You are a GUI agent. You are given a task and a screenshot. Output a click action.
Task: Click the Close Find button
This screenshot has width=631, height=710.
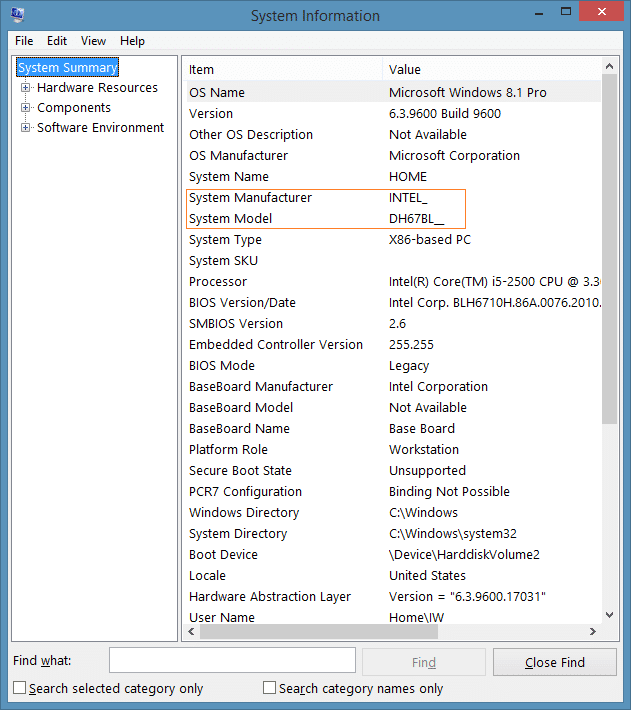555,662
